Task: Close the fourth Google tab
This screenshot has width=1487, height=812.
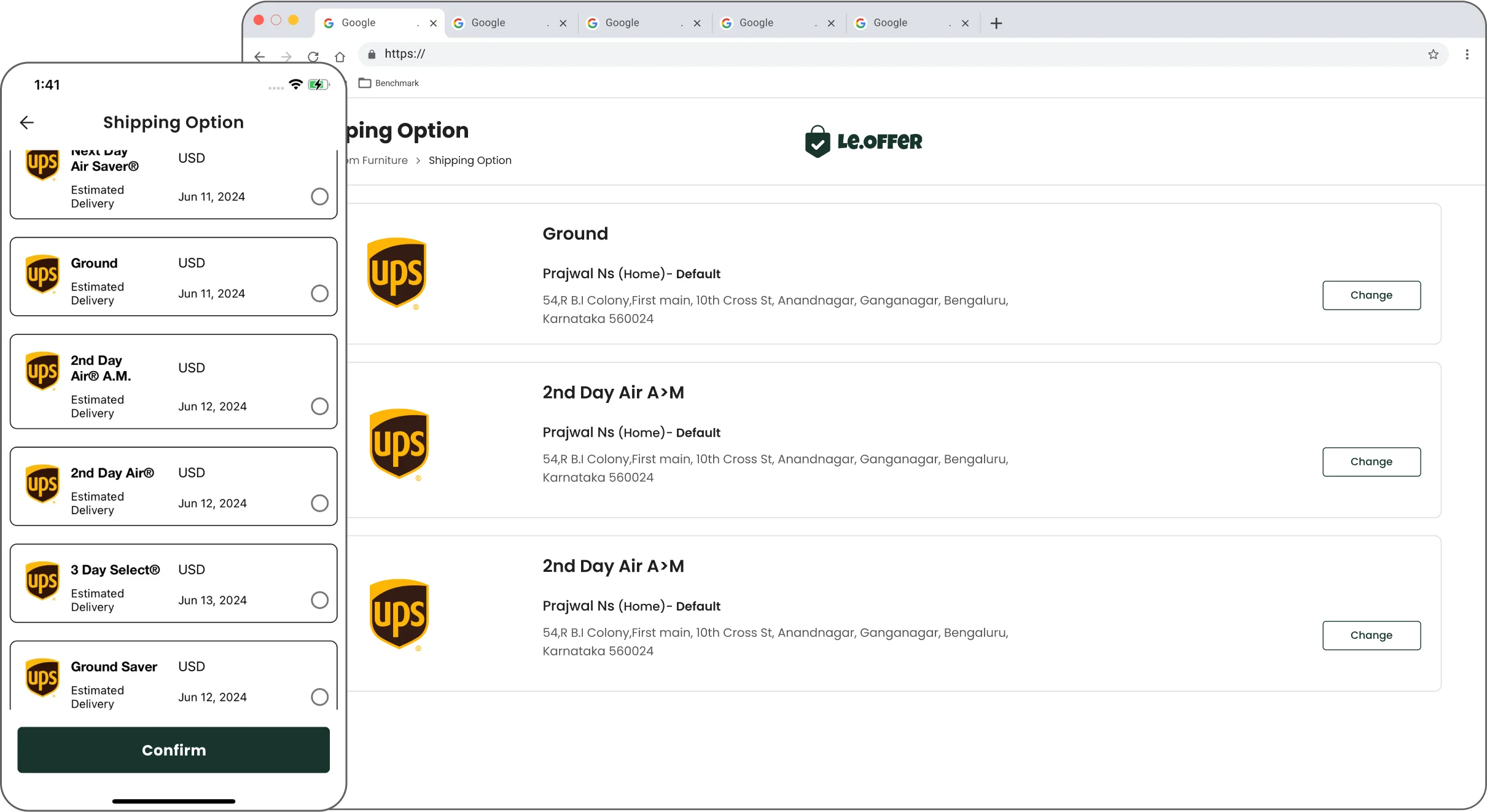Action: coord(831,23)
